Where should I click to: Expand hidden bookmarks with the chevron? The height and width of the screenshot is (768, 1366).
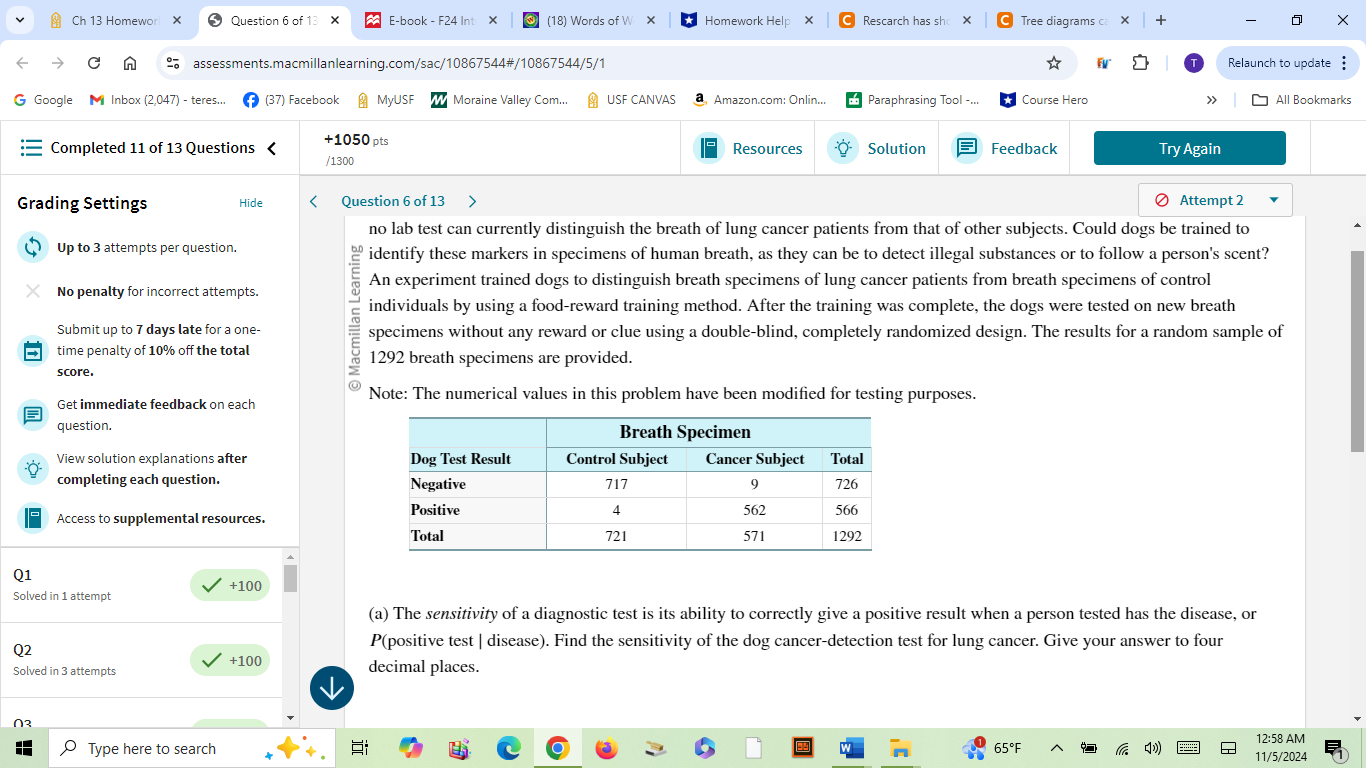[1211, 99]
